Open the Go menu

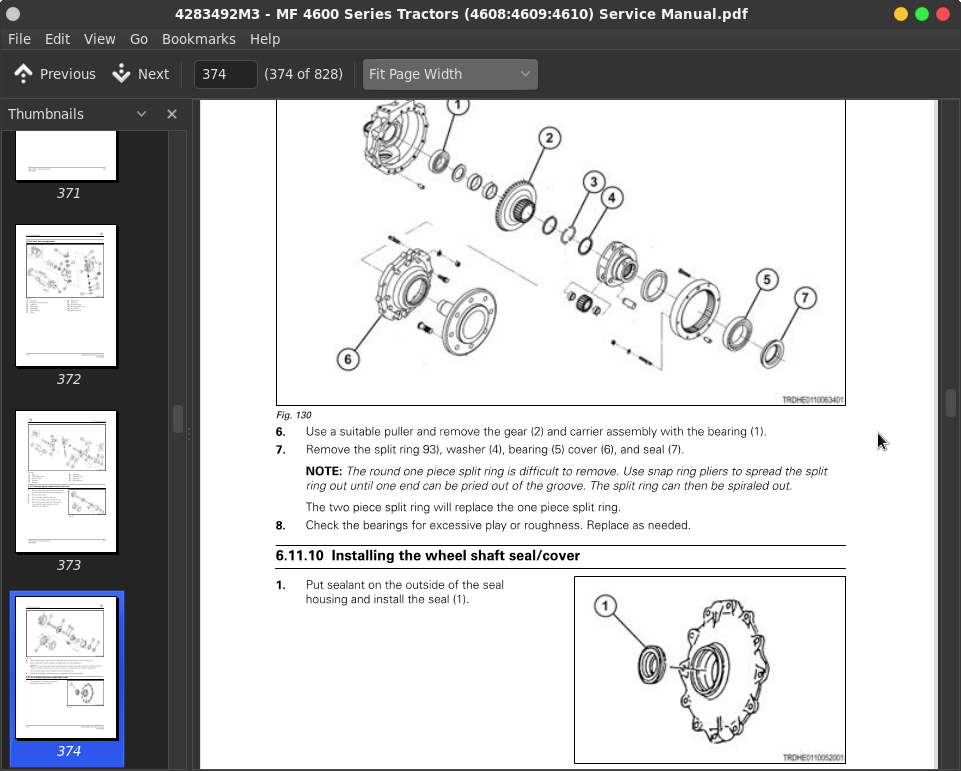click(139, 39)
